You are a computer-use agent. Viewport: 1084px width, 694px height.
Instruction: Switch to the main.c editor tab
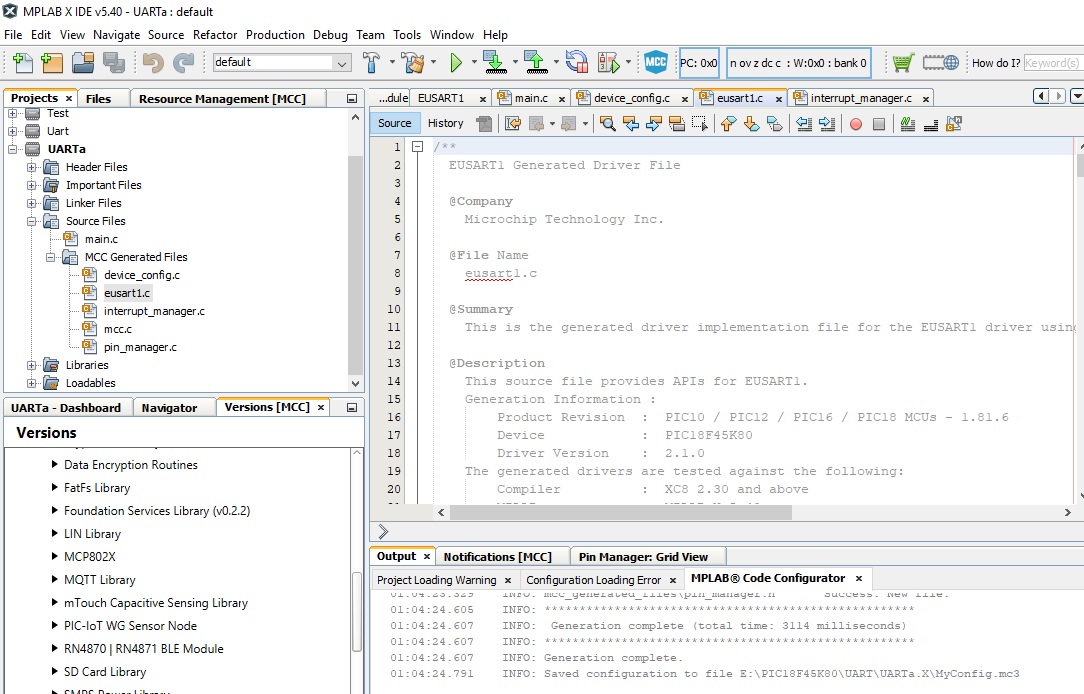click(531, 98)
